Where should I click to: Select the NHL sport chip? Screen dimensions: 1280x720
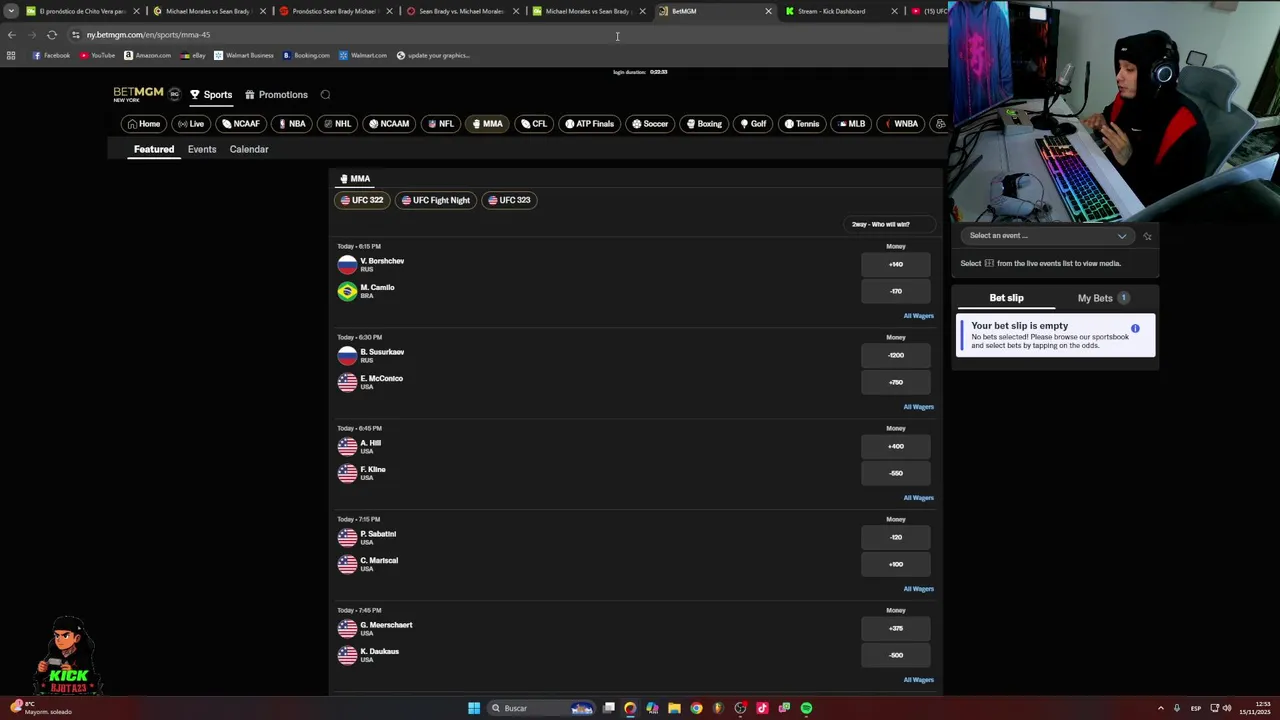pos(337,124)
